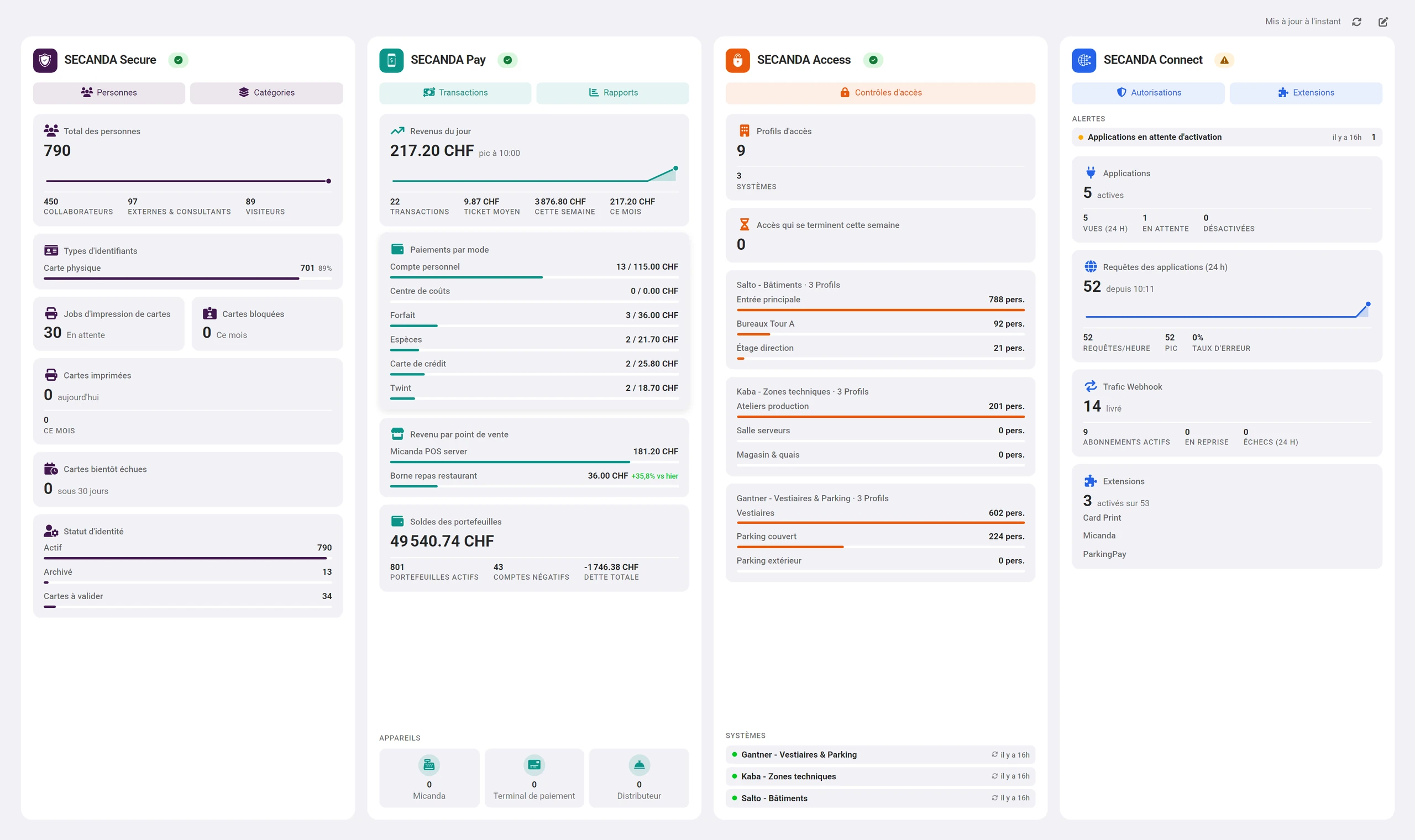Open Contrôles d'accès

pyautogui.click(x=881, y=93)
